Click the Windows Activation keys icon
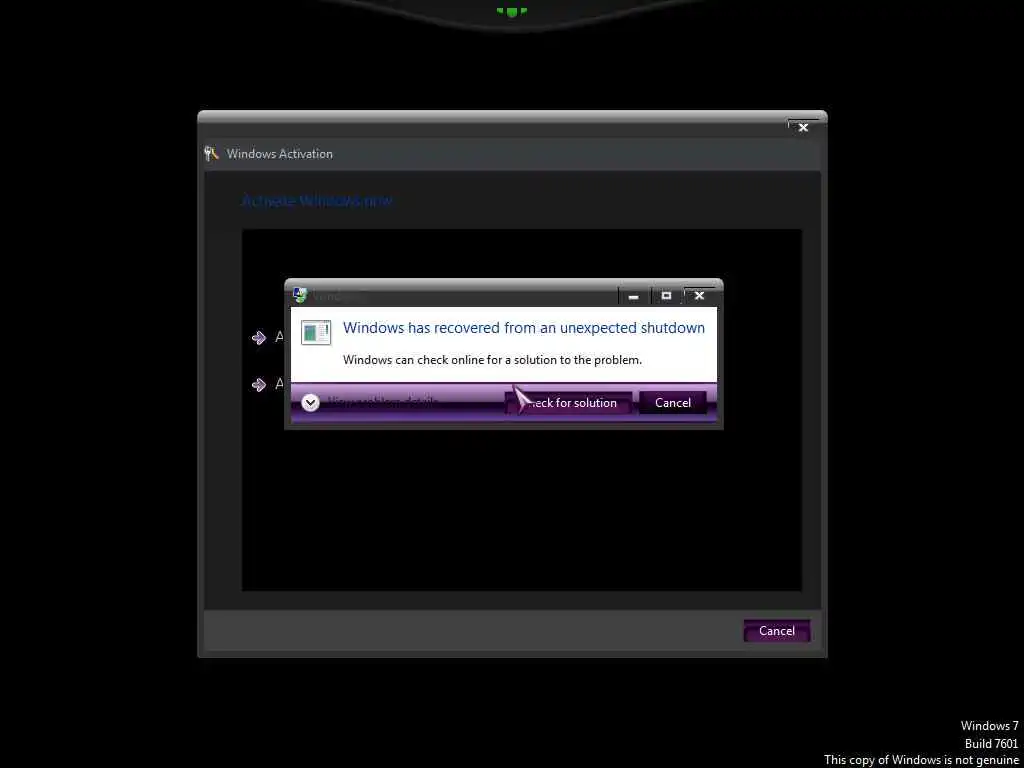This screenshot has width=1024, height=768. pos(212,153)
